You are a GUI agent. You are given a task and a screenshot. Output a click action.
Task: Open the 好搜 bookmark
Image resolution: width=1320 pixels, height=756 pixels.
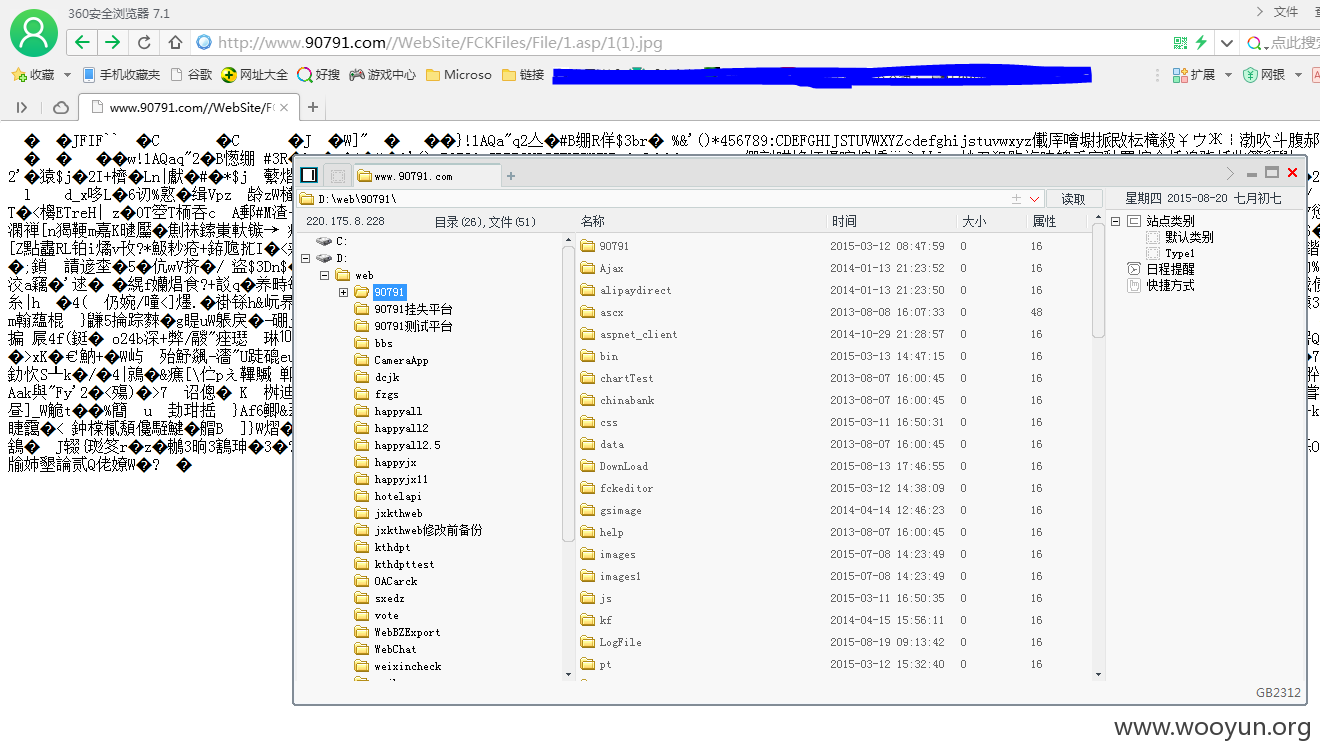319,75
